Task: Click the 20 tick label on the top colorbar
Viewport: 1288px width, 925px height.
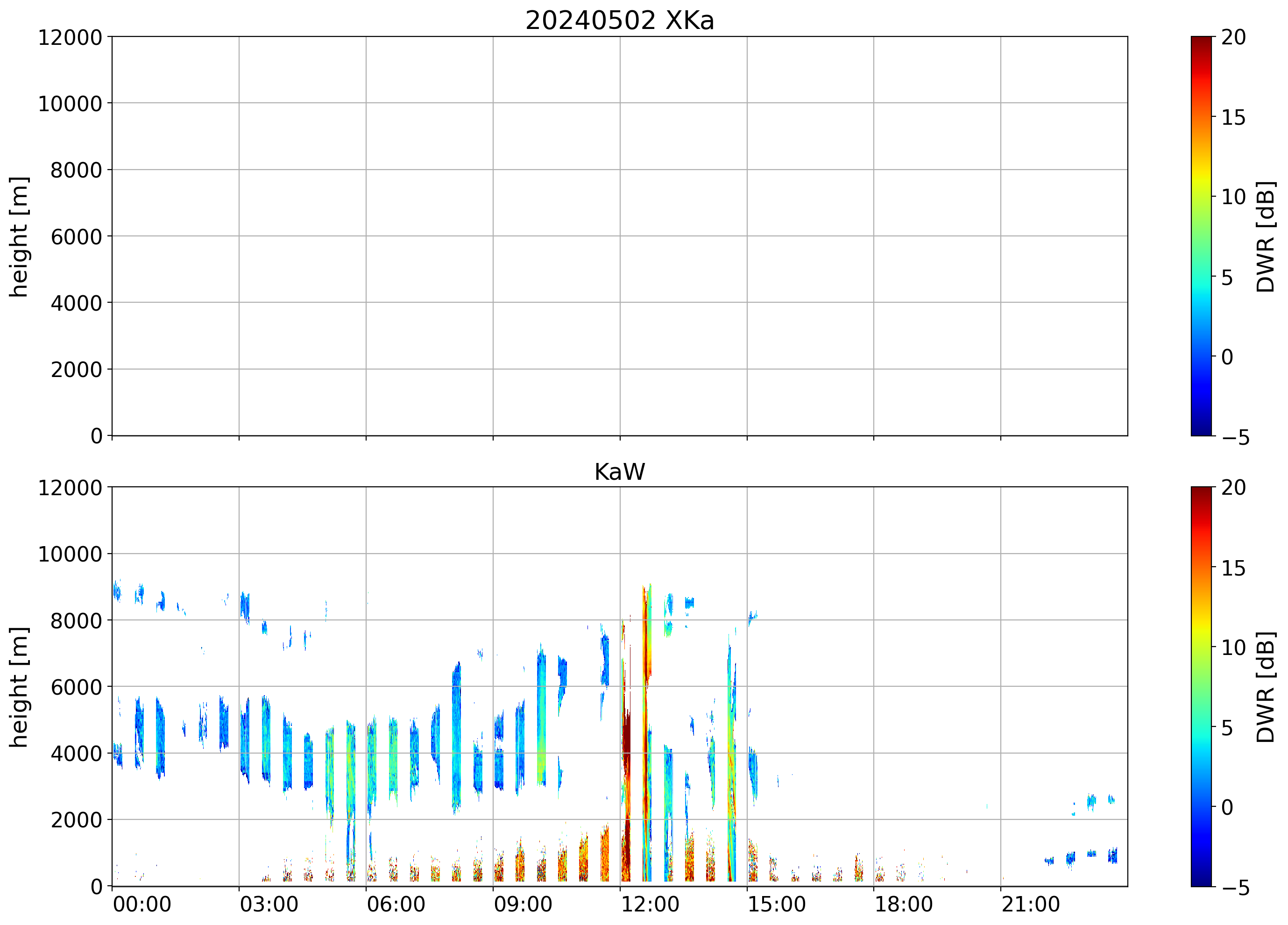Action: (1233, 37)
